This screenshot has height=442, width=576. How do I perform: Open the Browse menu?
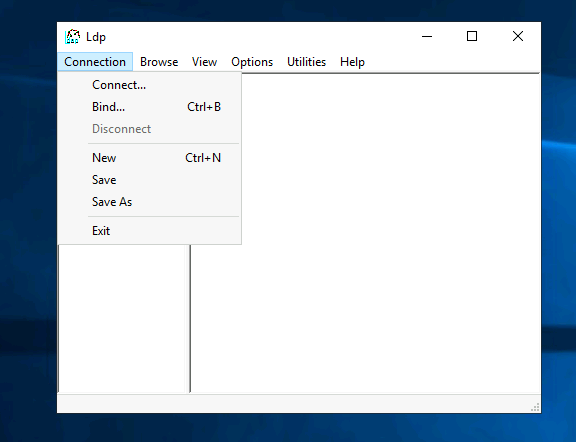[x=159, y=62]
